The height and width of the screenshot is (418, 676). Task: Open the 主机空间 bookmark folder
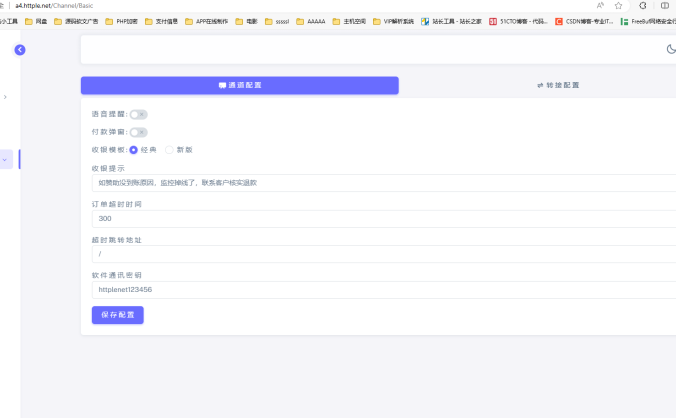coord(349,21)
